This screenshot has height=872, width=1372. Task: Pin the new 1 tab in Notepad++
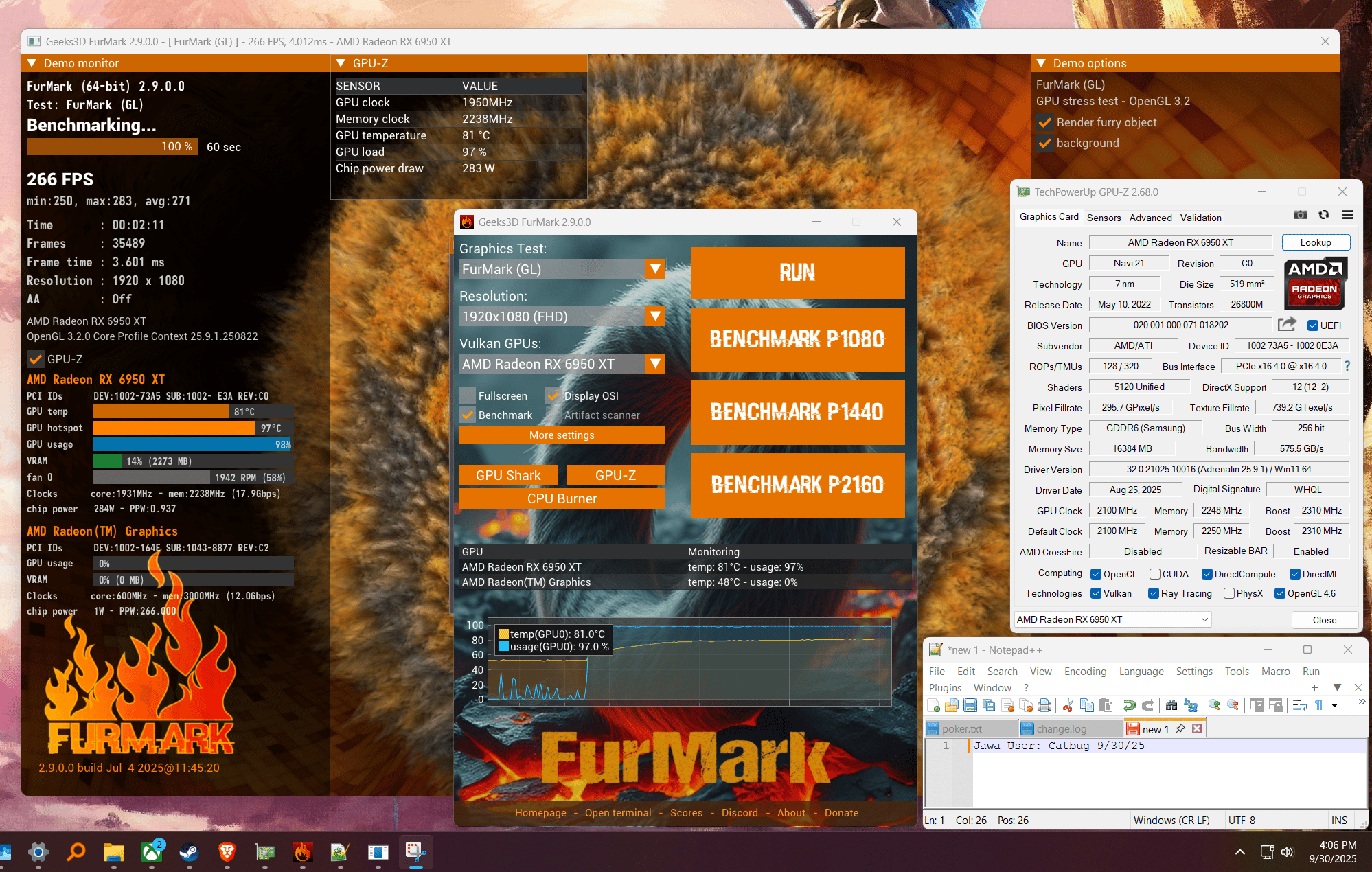click(x=1180, y=728)
